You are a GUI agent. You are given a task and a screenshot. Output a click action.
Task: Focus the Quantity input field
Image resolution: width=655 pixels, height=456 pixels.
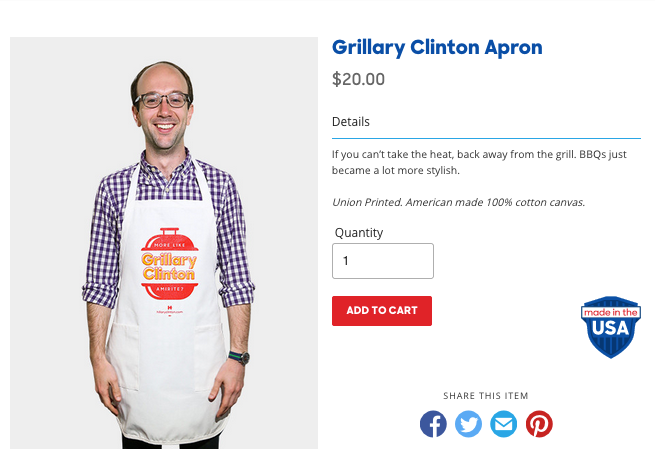[383, 261]
